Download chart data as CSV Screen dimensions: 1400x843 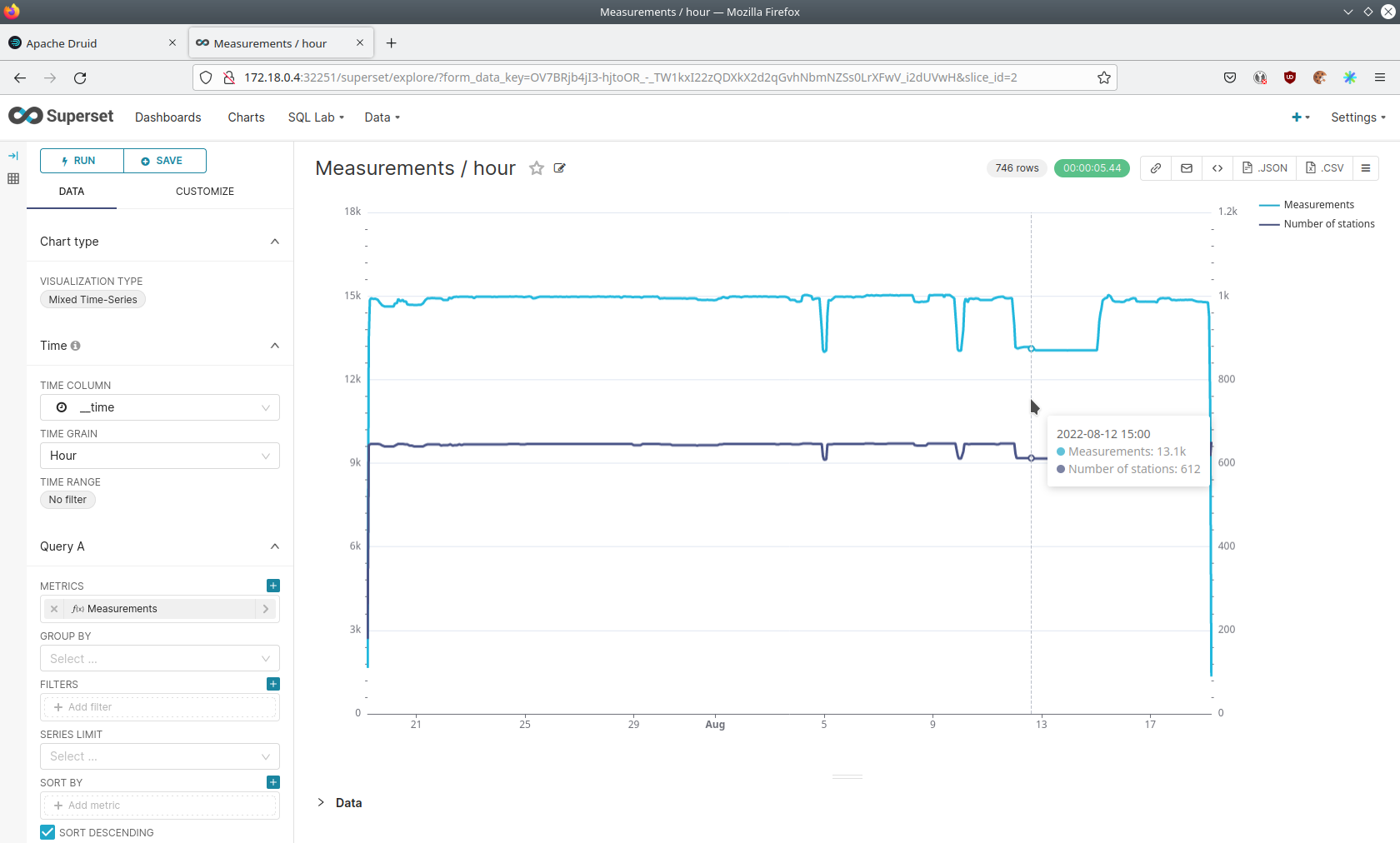click(x=1325, y=168)
